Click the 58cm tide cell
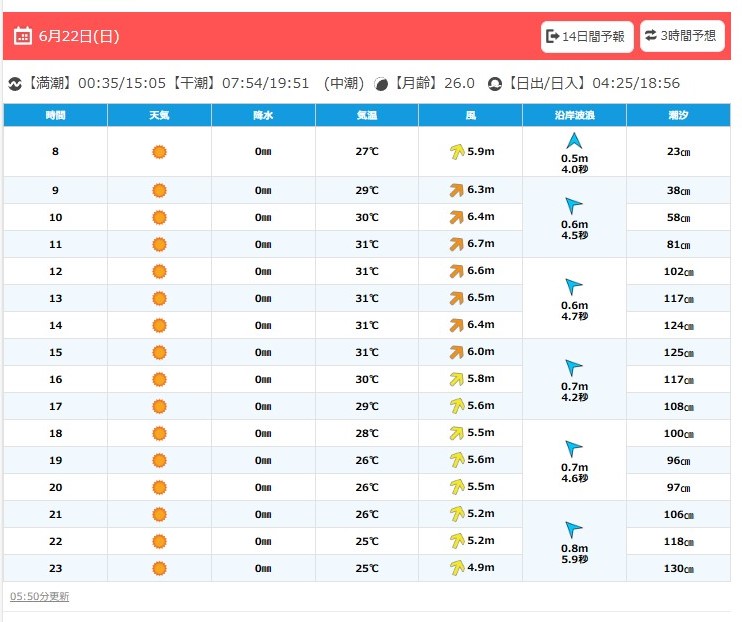Screen dimensions: 742x622 (x=678, y=217)
